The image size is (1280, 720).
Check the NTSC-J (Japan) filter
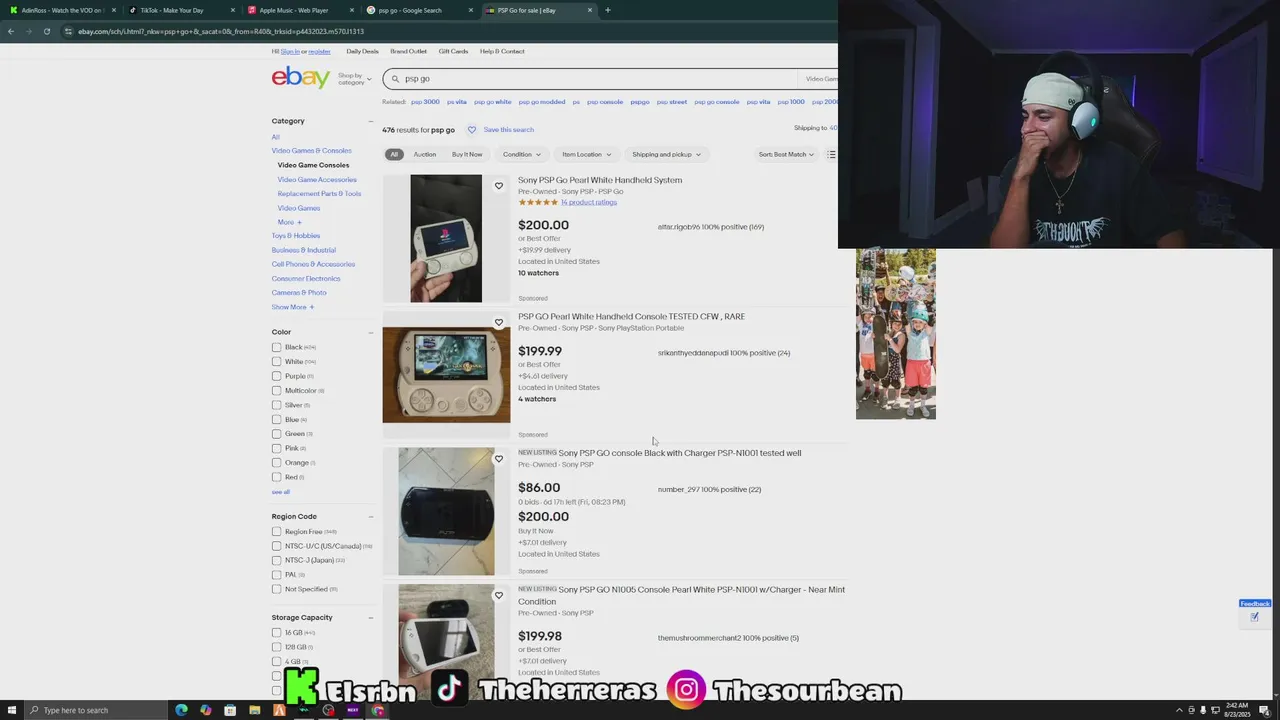pyautogui.click(x=276, y=560)
